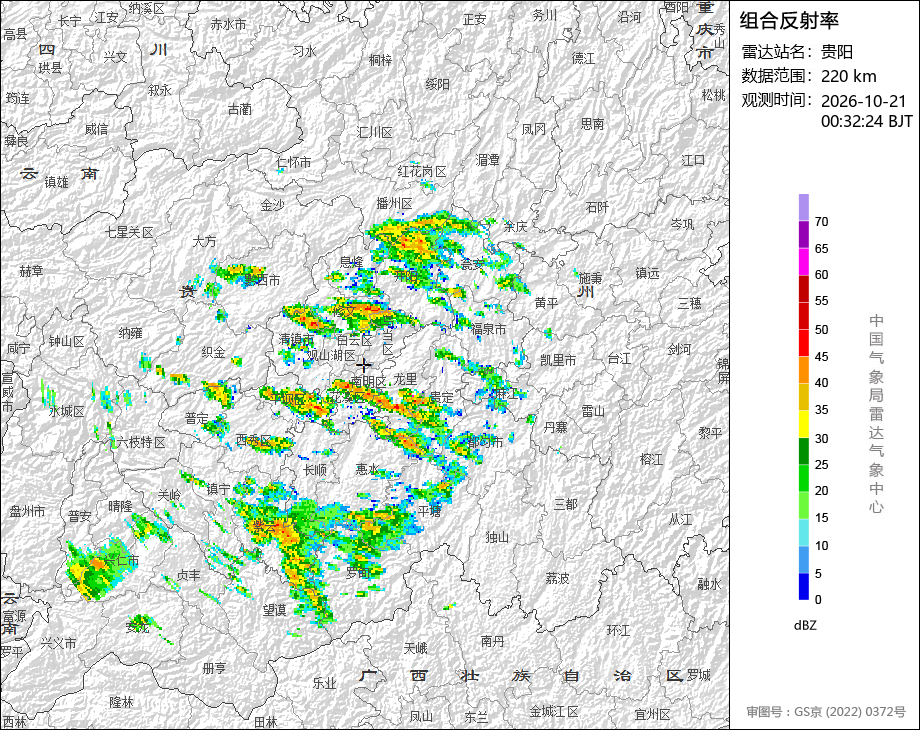Select the "仁怀市" map label
This screenshot has height=730, width=920.
point(293,162)
